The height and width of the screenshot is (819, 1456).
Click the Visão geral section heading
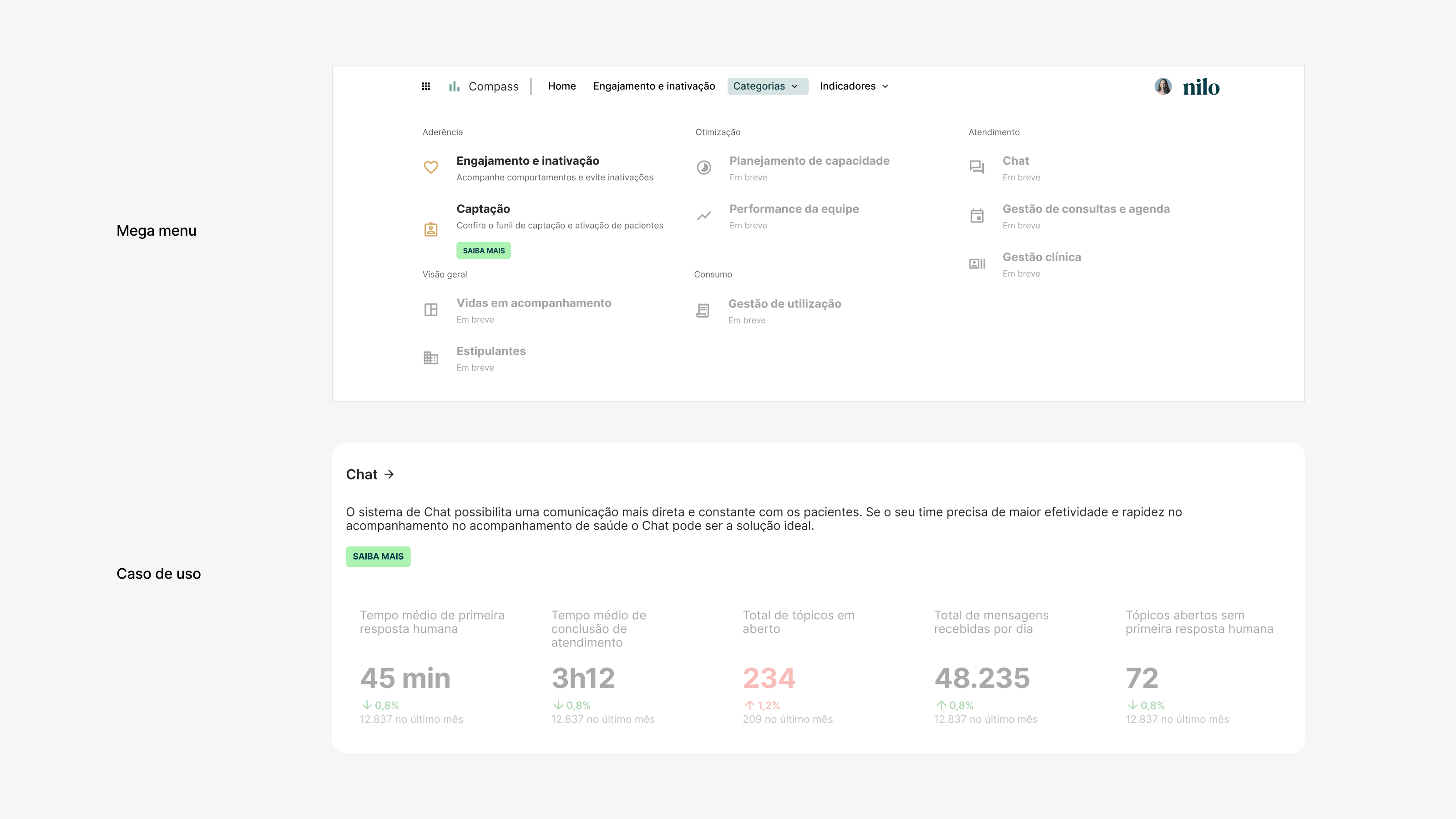click(444, 275)
